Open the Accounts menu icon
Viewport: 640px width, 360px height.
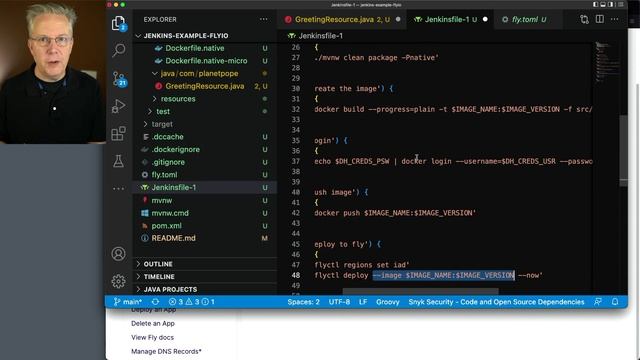pos(118,254)
